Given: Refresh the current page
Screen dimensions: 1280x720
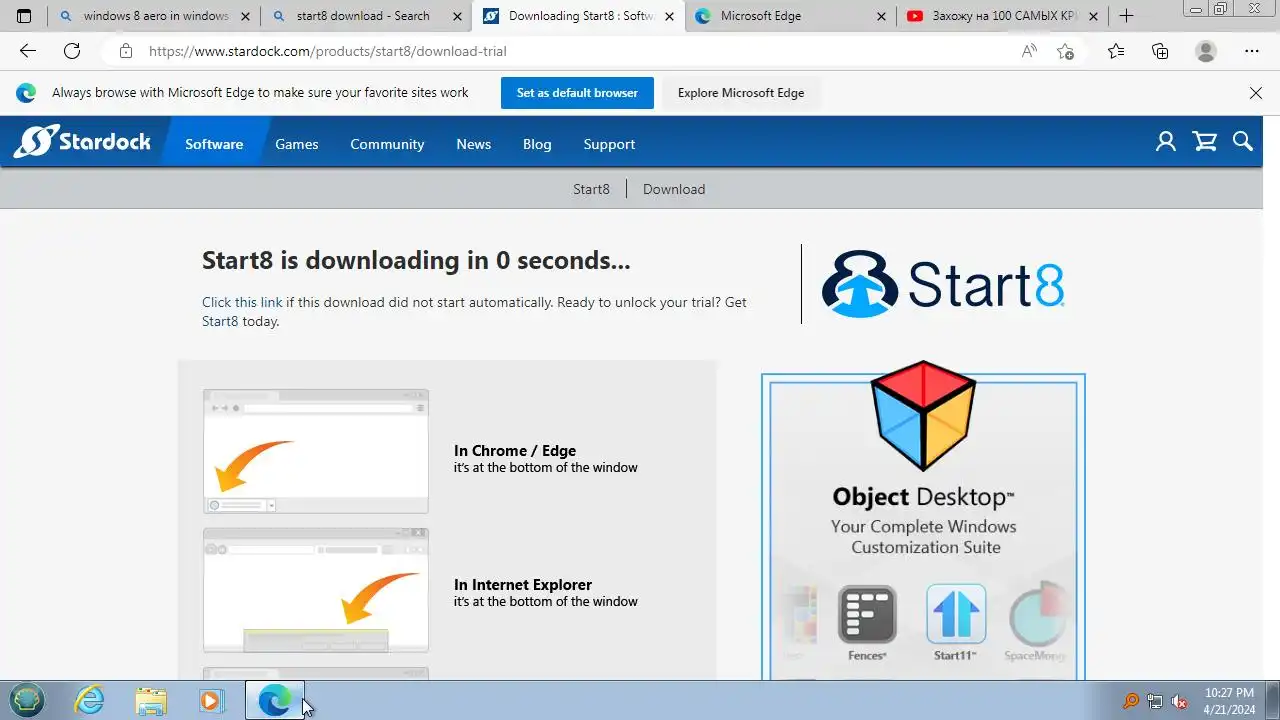Looking at the screenshot, I should click(x=72, y=51).
